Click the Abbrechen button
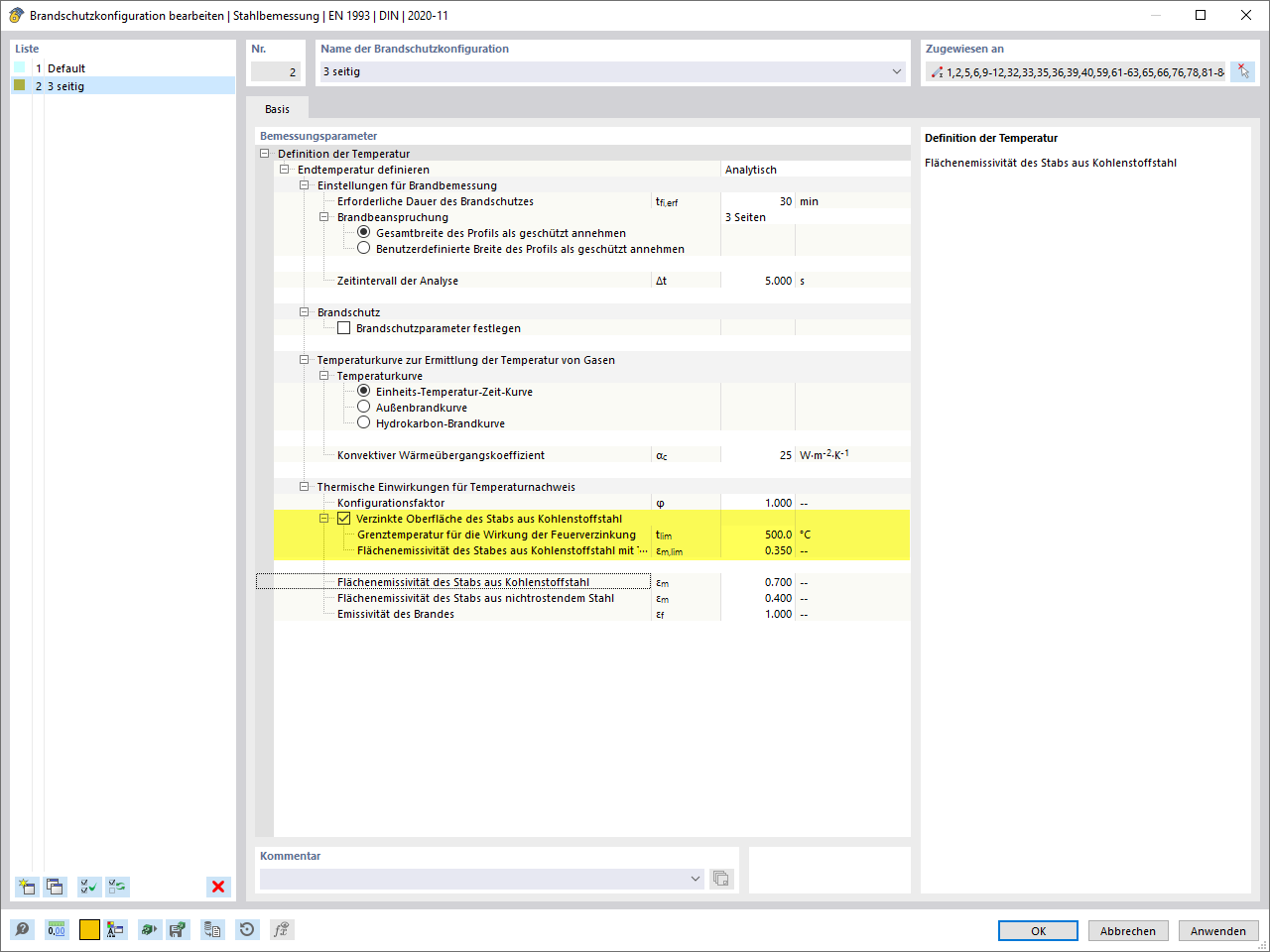This screenshot has height=952, width=1270. 1128,930
